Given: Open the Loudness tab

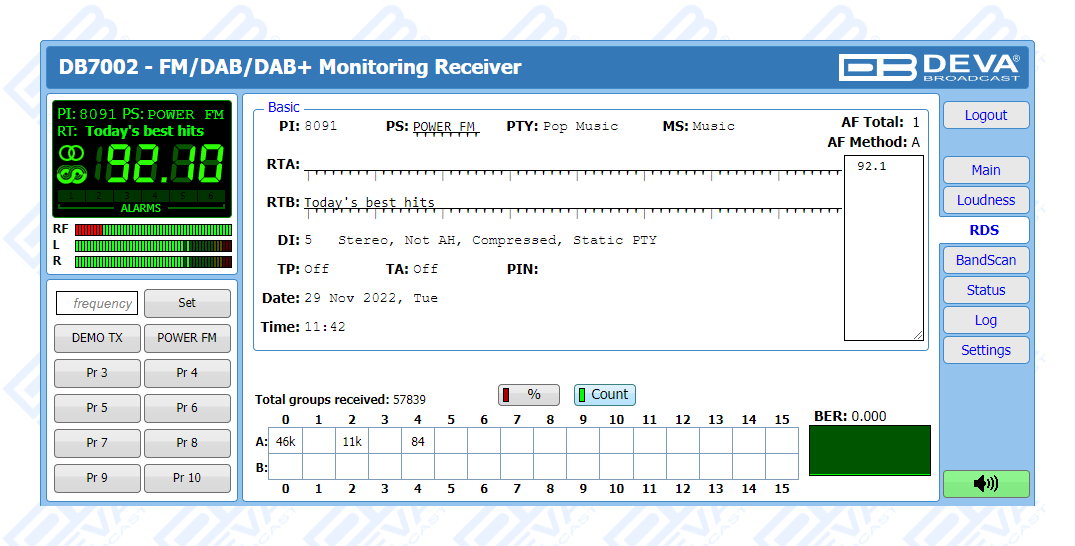Looking at the screenshot, I should pos(985,200).
